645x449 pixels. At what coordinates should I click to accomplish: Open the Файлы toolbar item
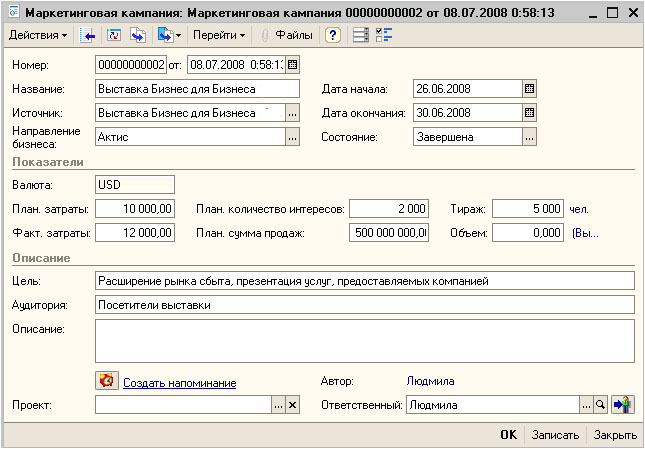pos(288,35)
